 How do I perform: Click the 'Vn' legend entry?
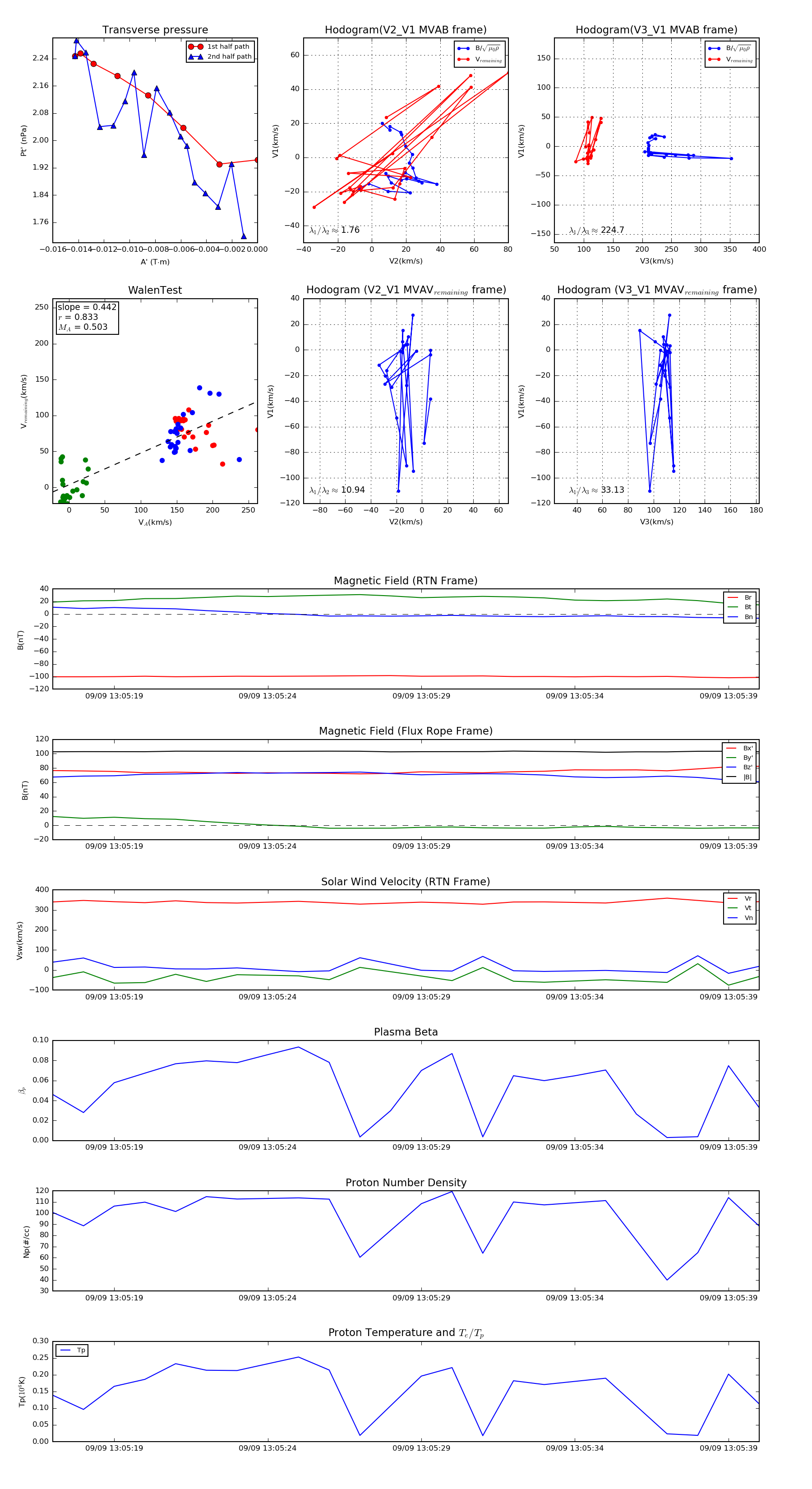740,918
